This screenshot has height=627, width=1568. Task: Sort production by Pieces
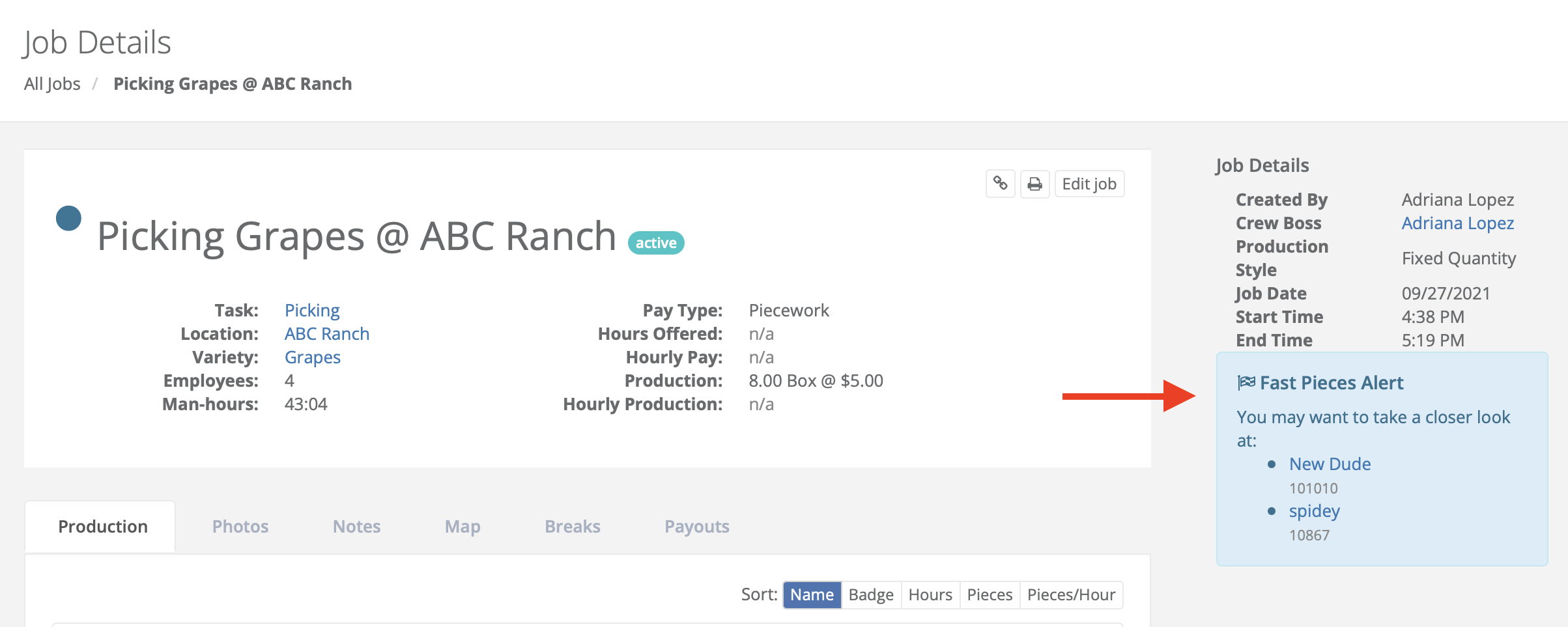990,594
